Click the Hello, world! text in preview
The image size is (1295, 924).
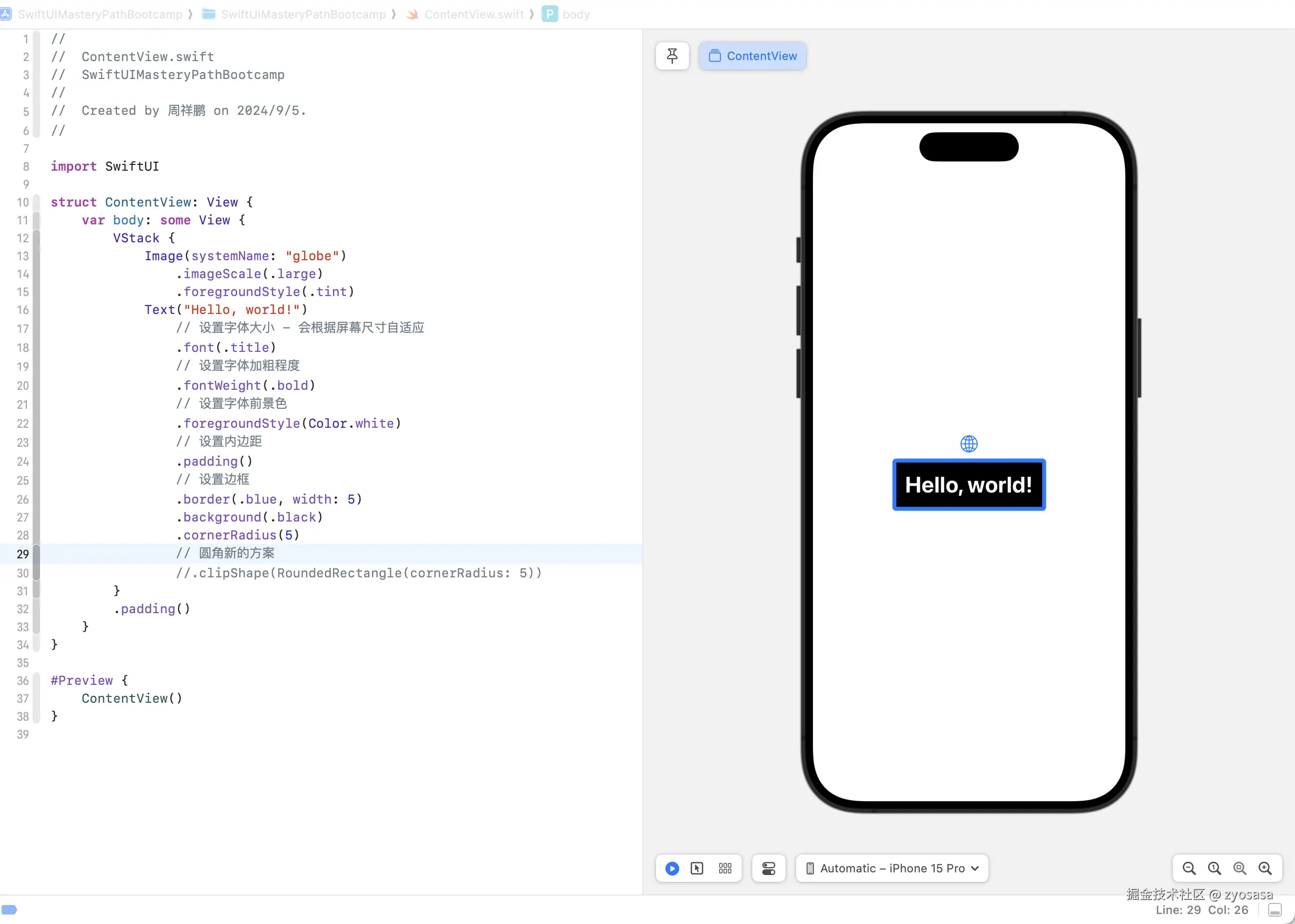[968, 485]
